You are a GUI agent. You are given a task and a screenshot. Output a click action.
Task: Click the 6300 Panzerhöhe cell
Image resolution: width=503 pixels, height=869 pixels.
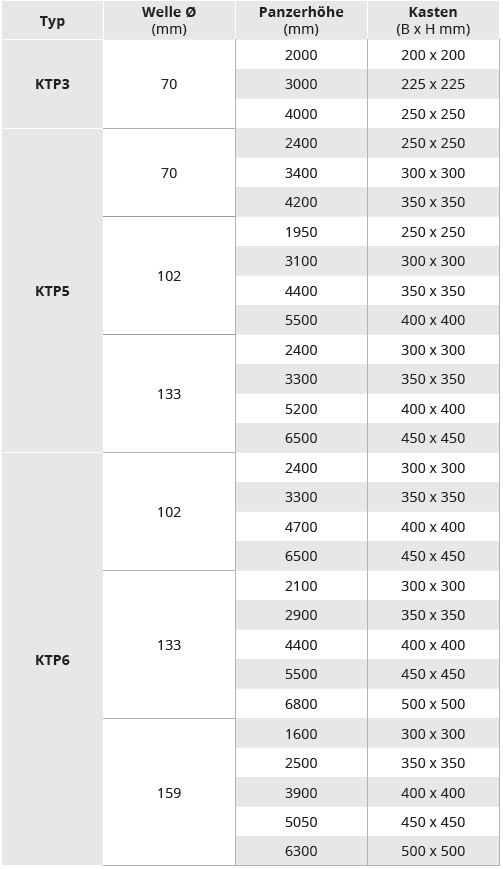(301, 851)
